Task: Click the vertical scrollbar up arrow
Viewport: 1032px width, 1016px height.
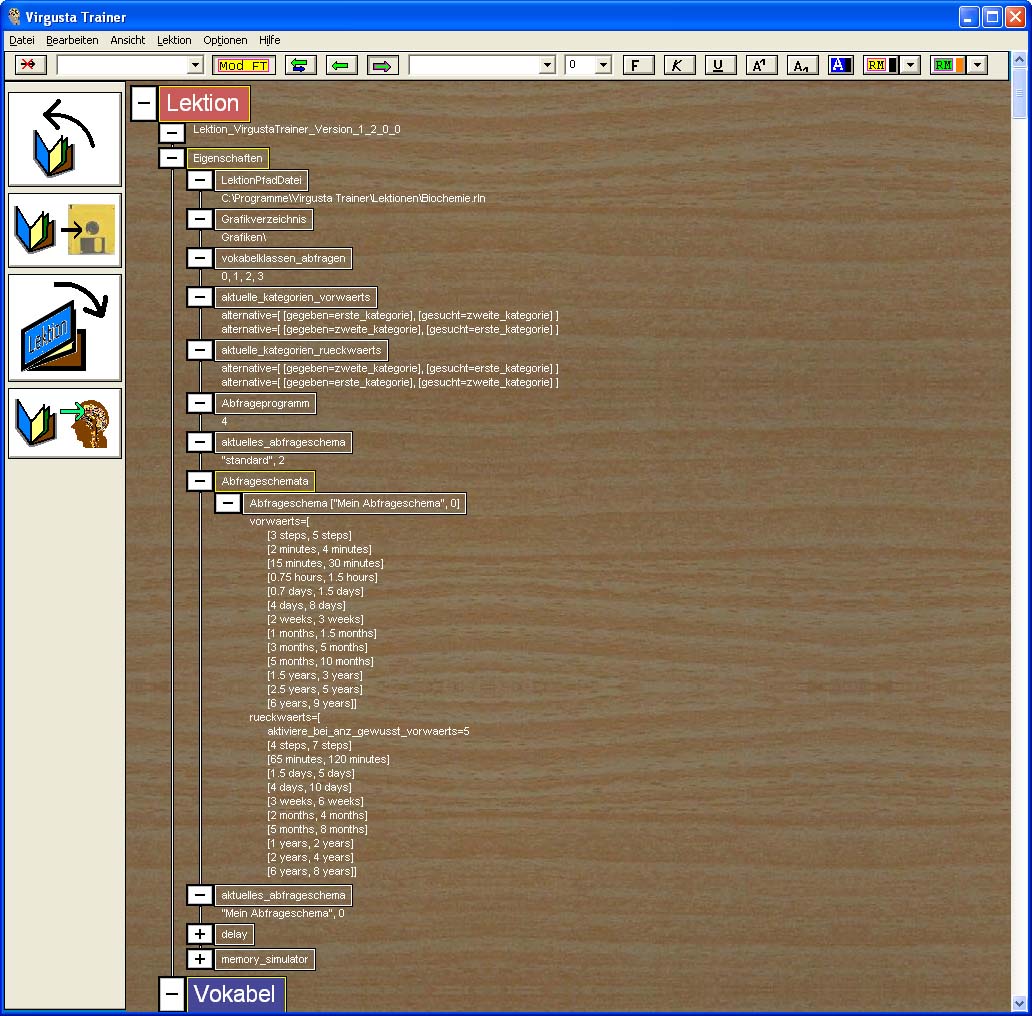Action: 1019,60
